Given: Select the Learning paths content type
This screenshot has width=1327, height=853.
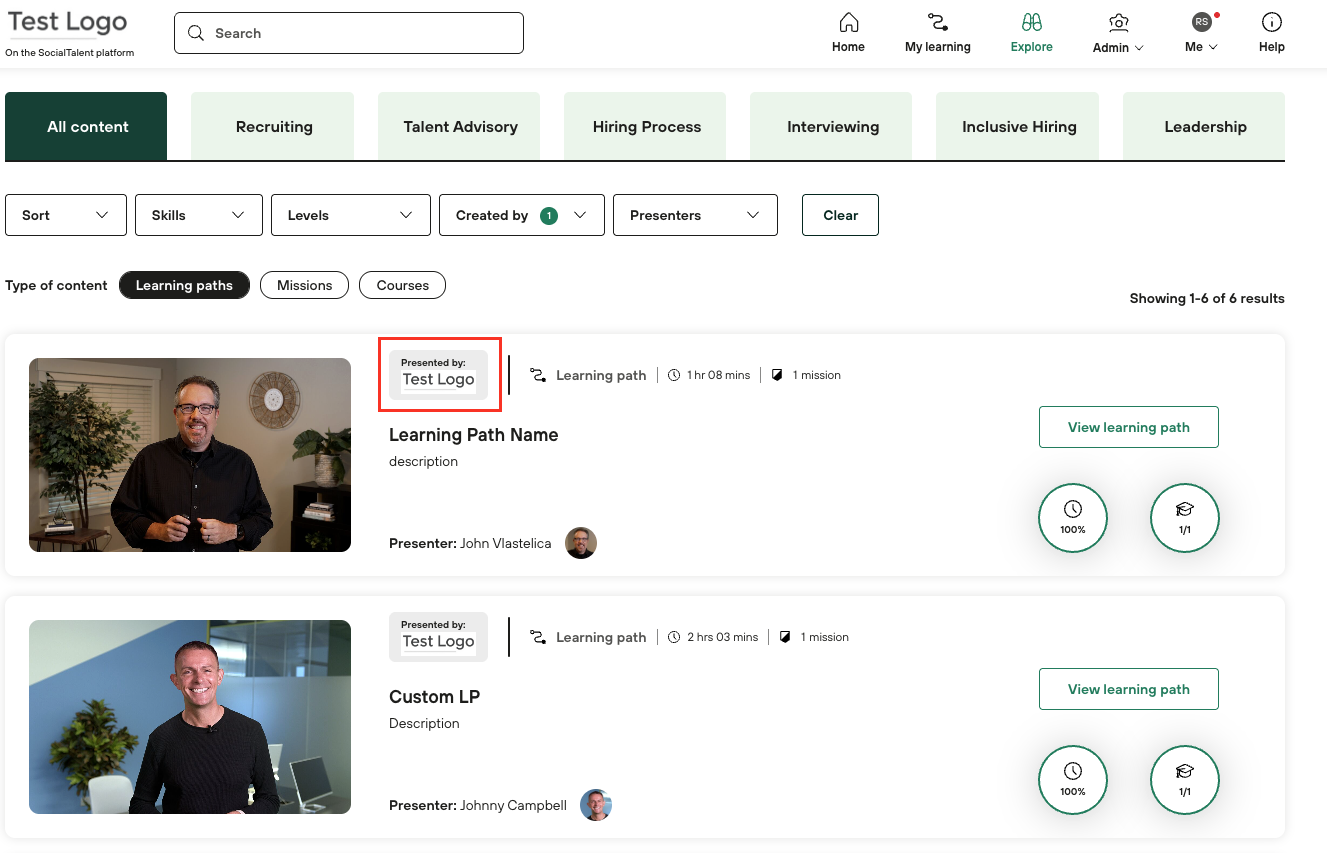Looking at the screenshot, I should tap(184, 285).
